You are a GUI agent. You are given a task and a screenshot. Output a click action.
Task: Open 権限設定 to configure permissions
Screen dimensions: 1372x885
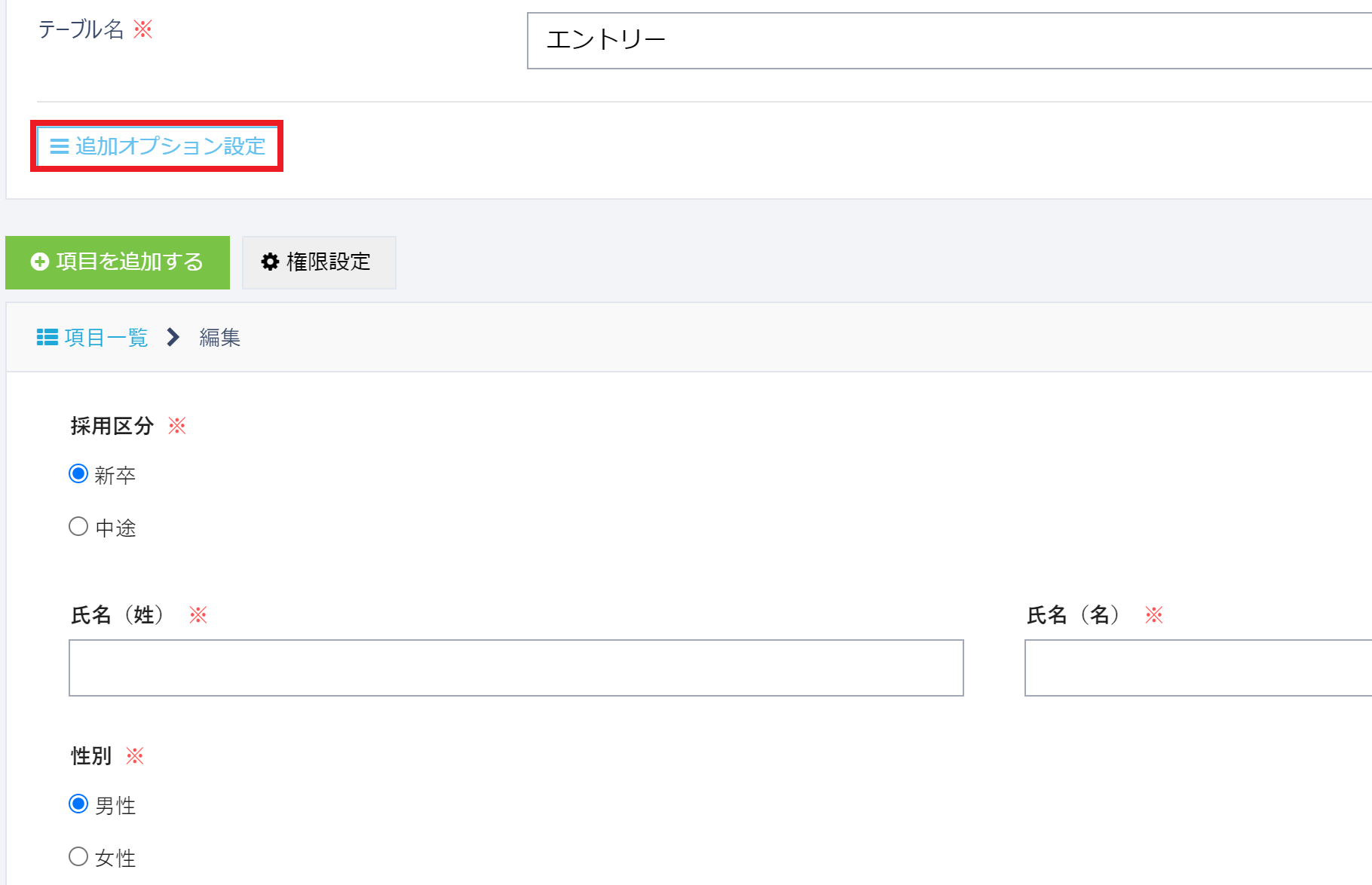click(x=318, y=262)
